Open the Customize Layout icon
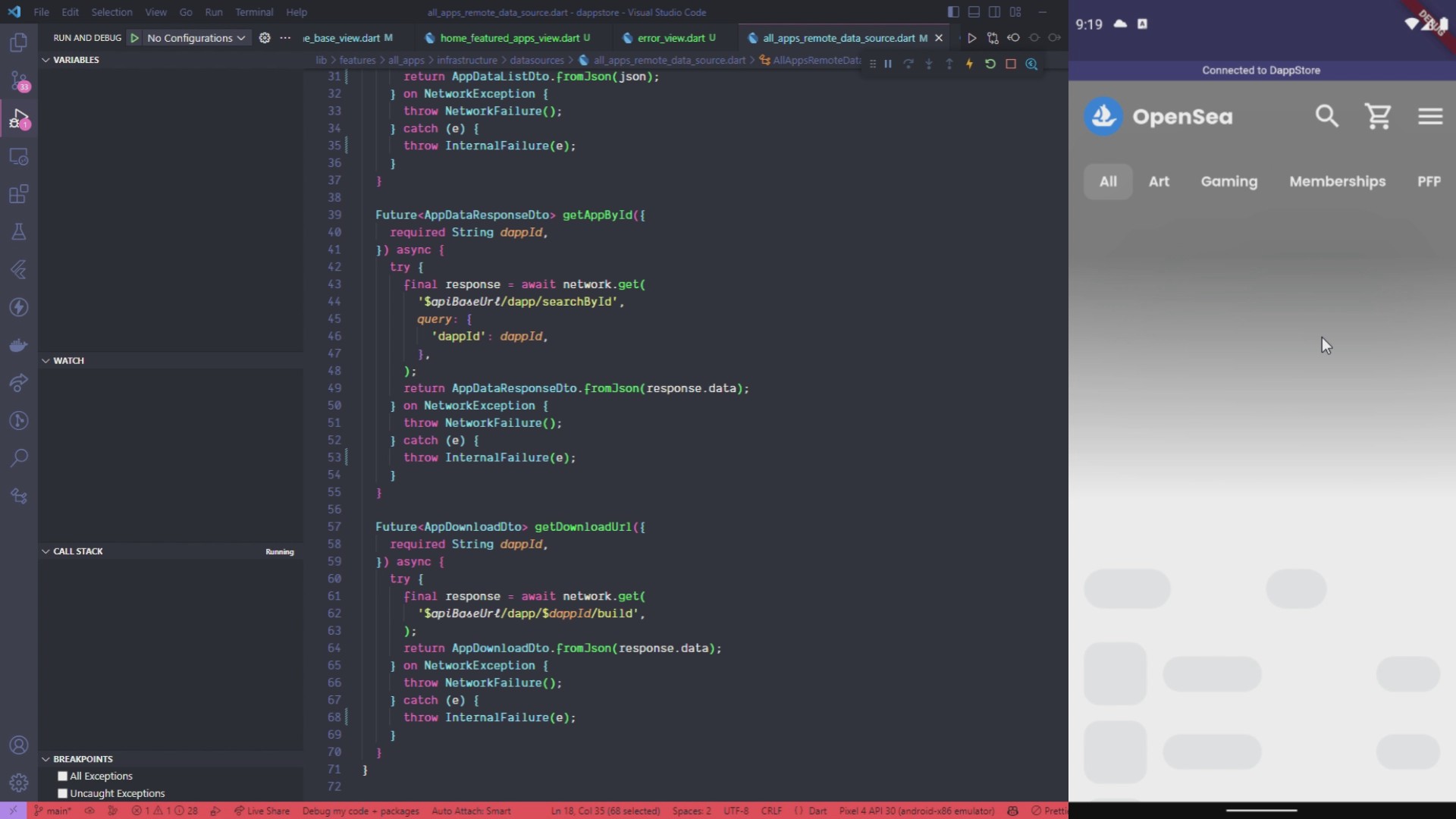Screen dimensions: 1456x819 pyautogui.click(x=1015, y=12)
